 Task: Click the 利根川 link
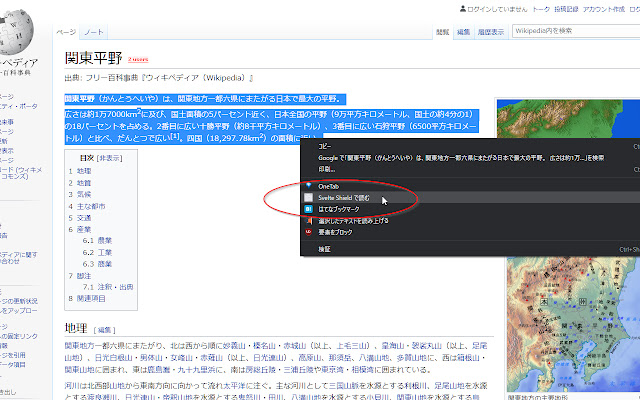(x=416, y=386)
